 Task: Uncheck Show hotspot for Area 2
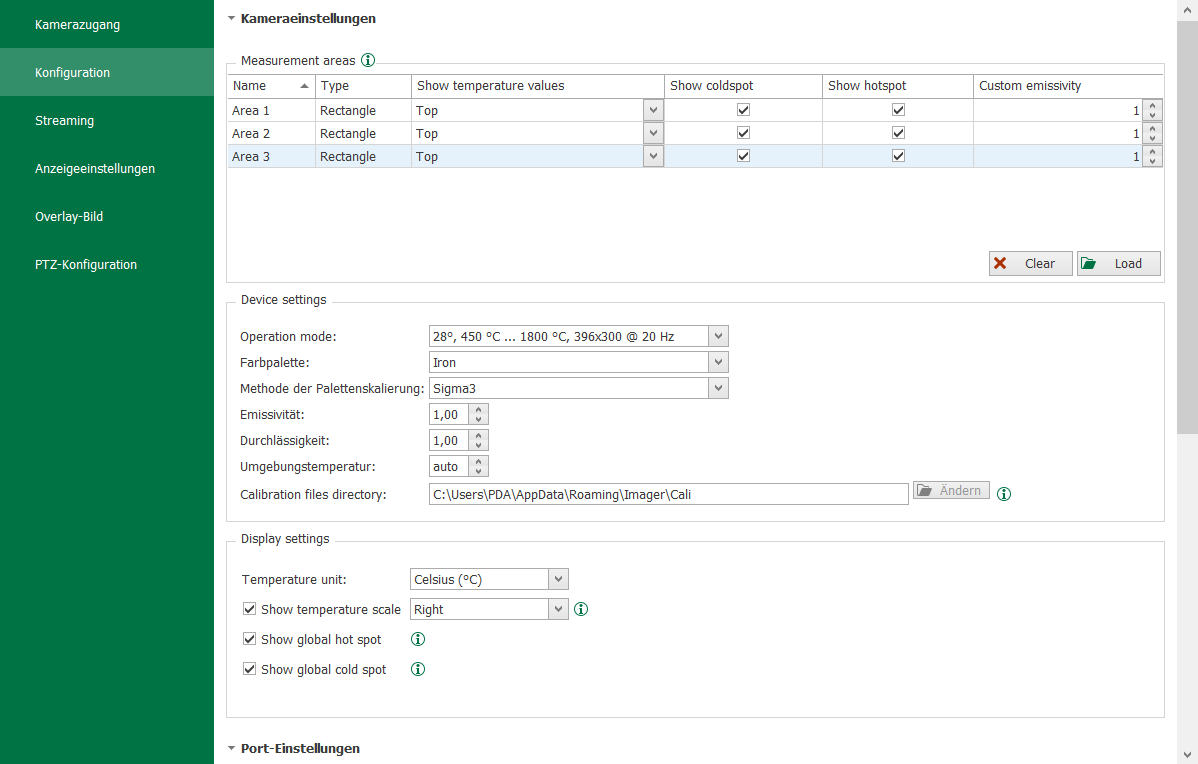click(898, 133)
